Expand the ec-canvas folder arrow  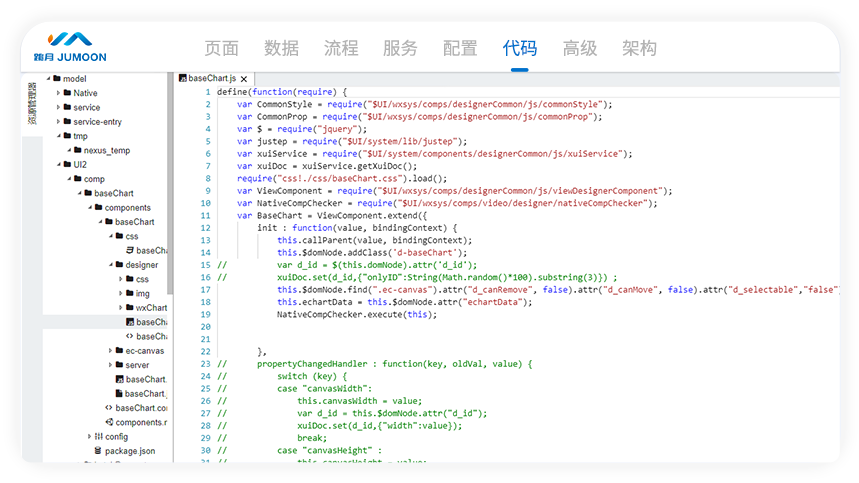111,350
